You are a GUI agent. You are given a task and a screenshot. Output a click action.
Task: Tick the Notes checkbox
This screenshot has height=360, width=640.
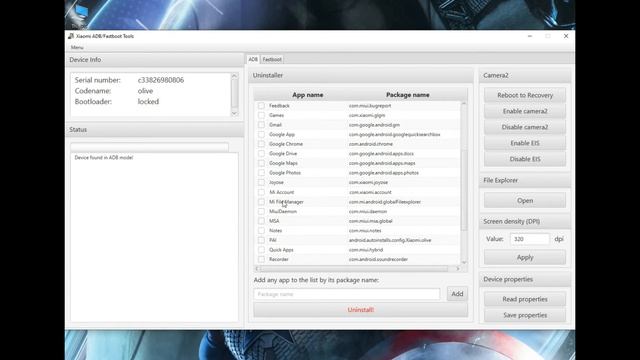(x=261, y=231)
